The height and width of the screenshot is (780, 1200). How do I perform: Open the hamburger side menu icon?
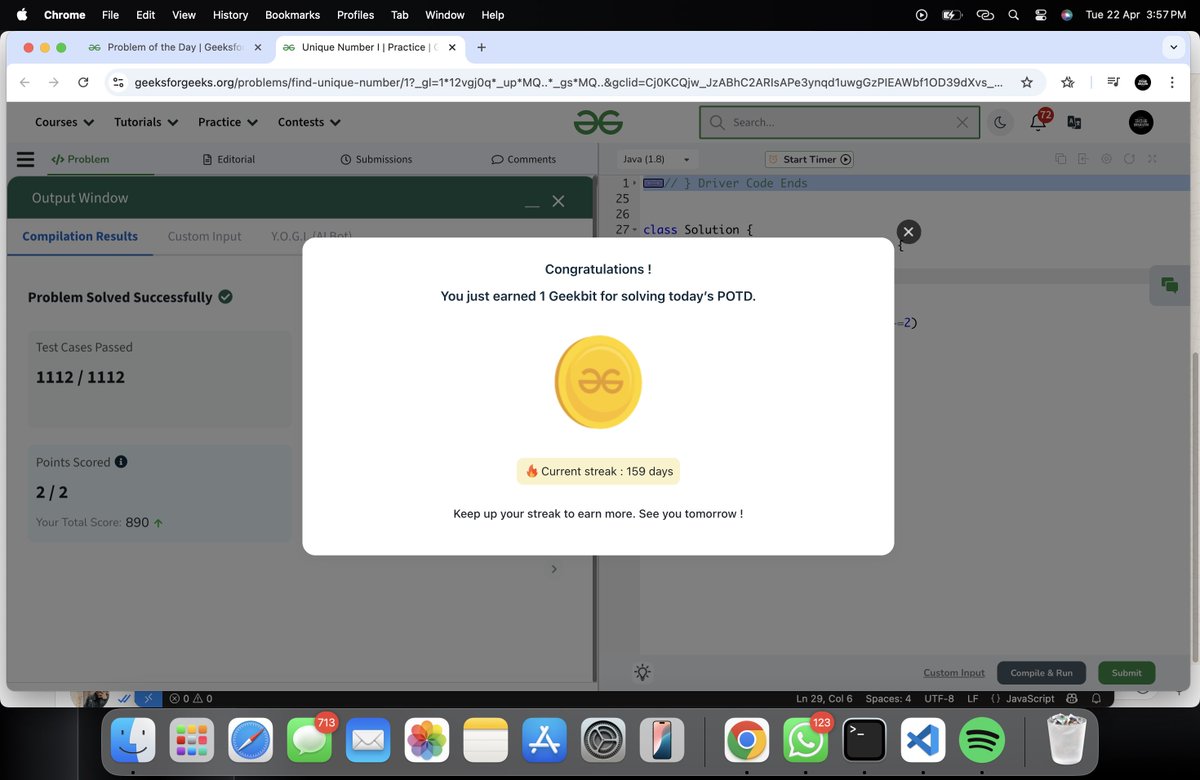click(x=26, y=159)
